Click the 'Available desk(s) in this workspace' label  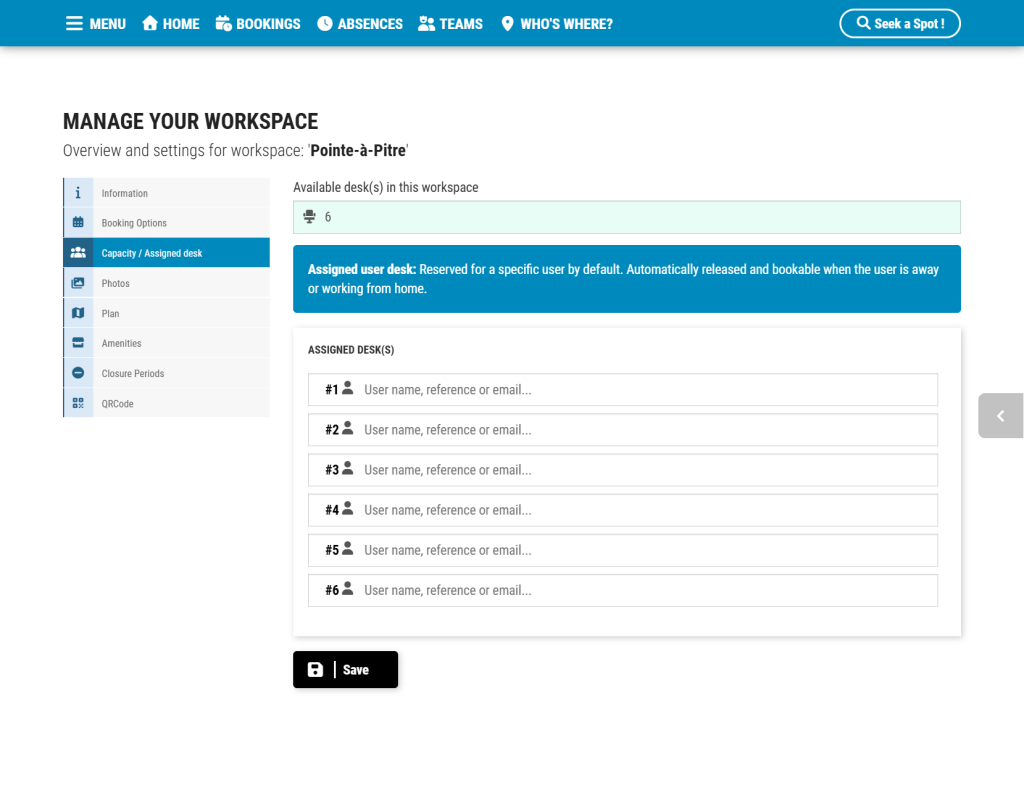coord(385,187)
